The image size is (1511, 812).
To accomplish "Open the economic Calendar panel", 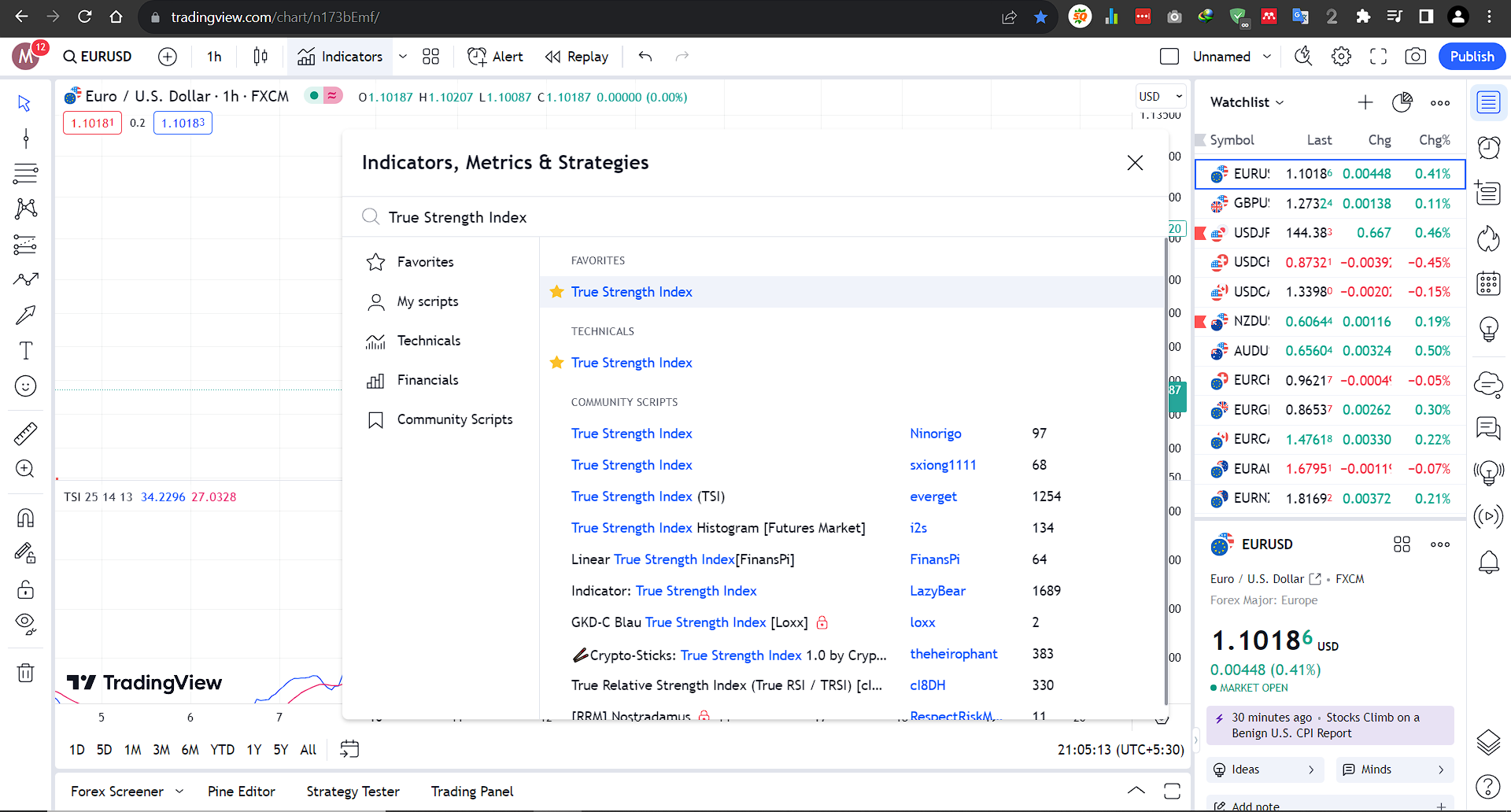I will coord(1488,283).
